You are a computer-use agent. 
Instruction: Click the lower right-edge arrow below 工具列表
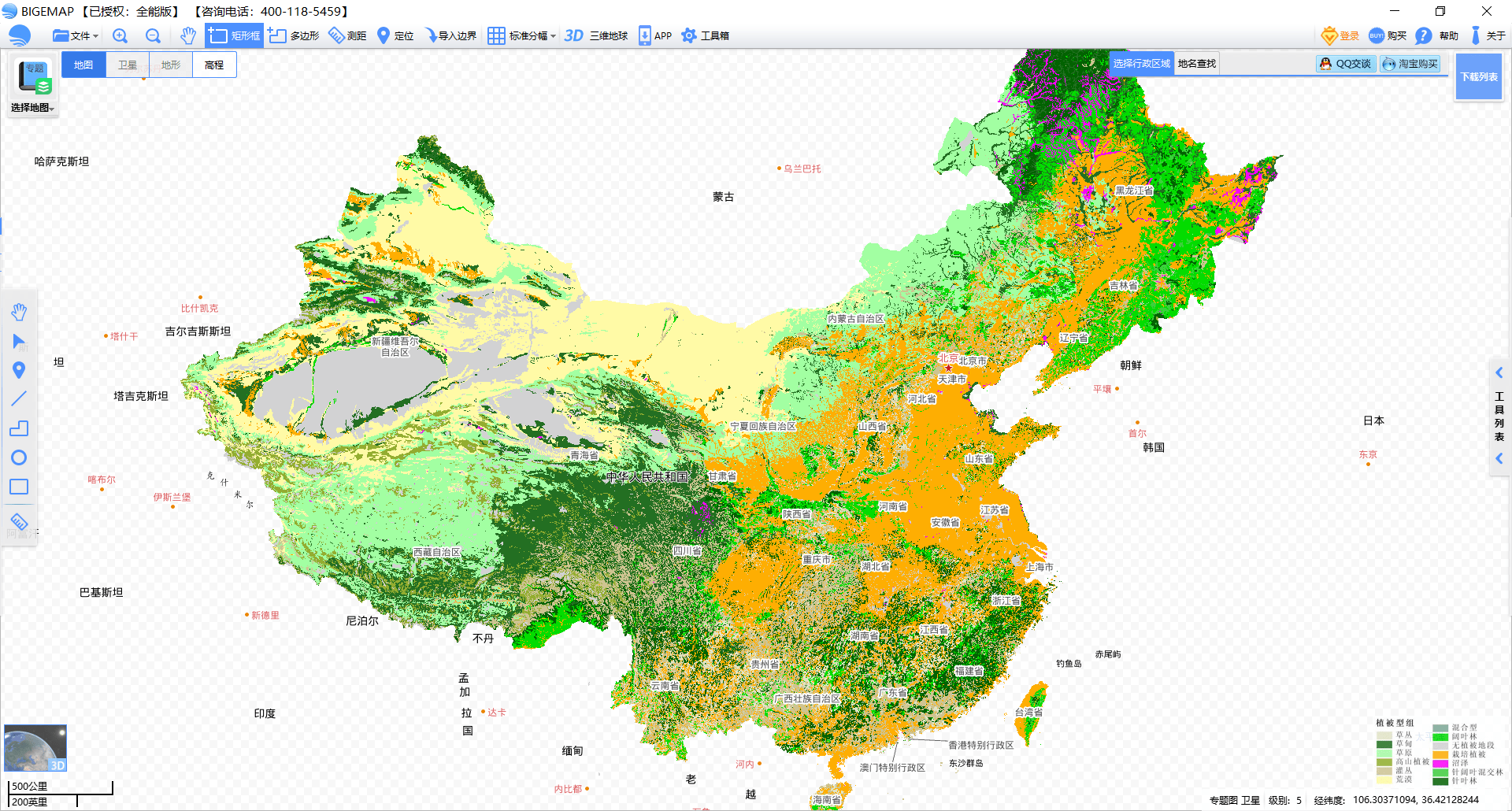1499,458
